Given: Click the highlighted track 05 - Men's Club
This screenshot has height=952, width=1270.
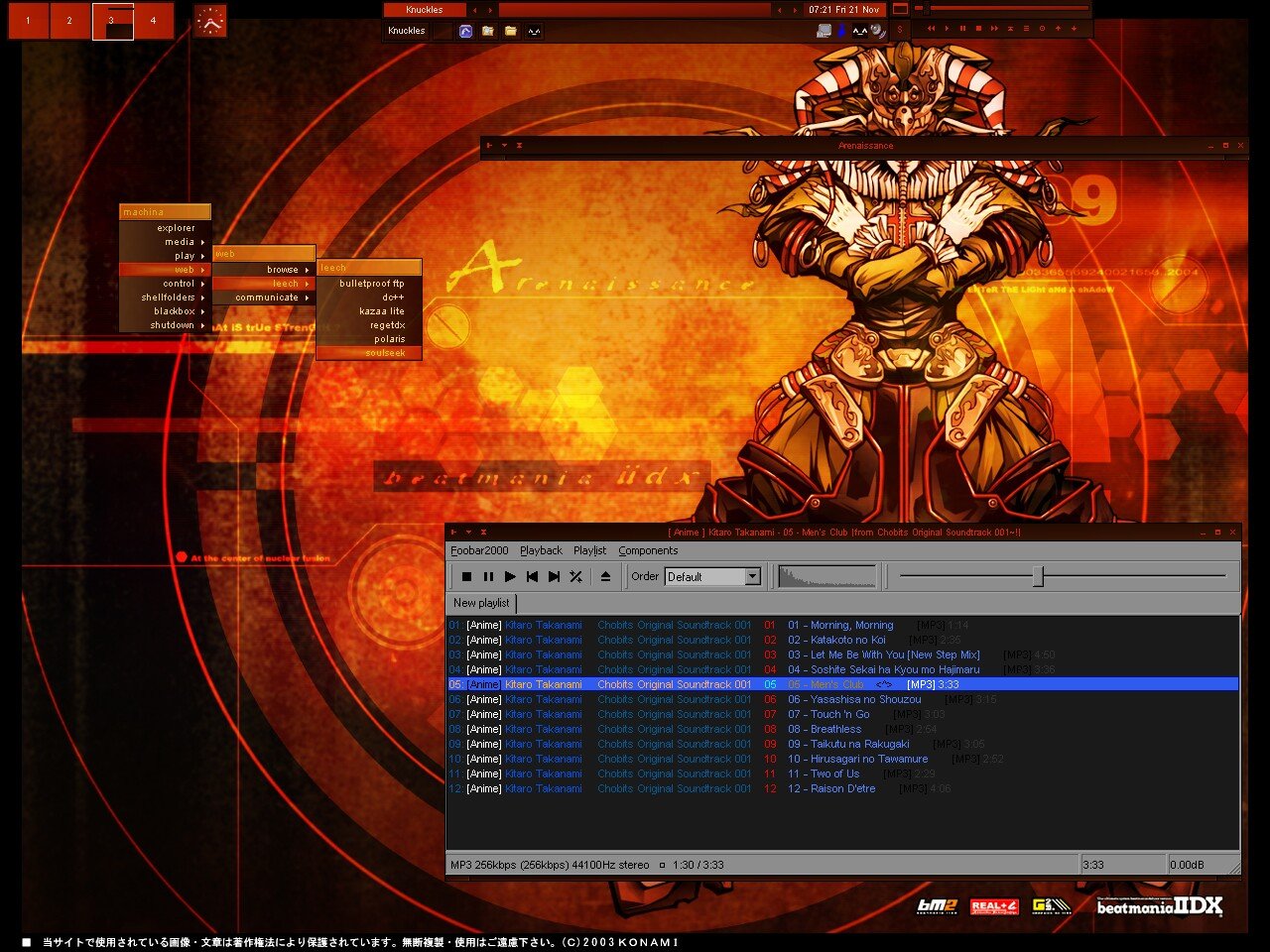Looking at the screenshot, I should (x=842, y=684).
